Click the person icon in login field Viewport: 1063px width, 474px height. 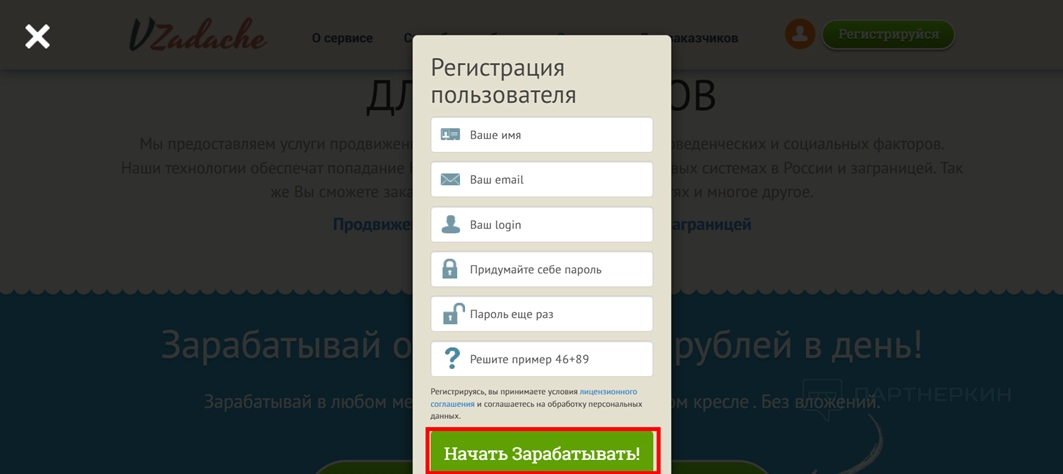pyautogui.click(x=451, y=224)
